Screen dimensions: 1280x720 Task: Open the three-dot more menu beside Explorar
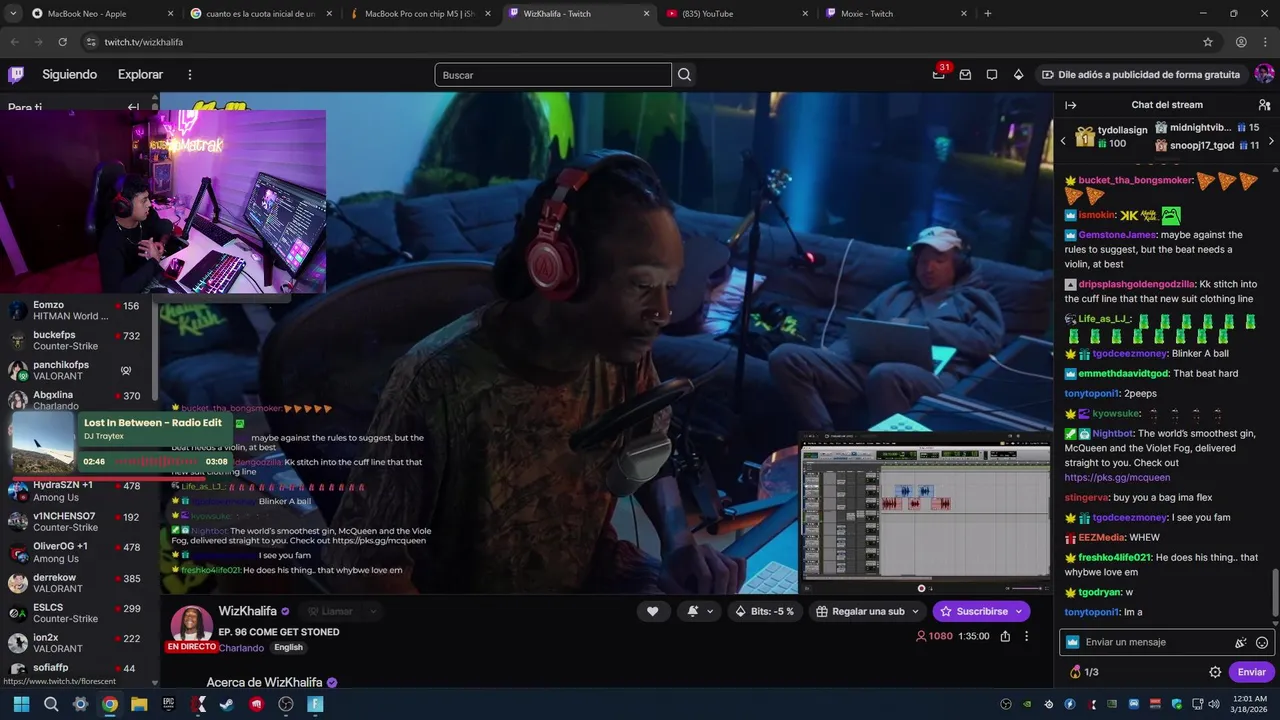coord(190,75)
